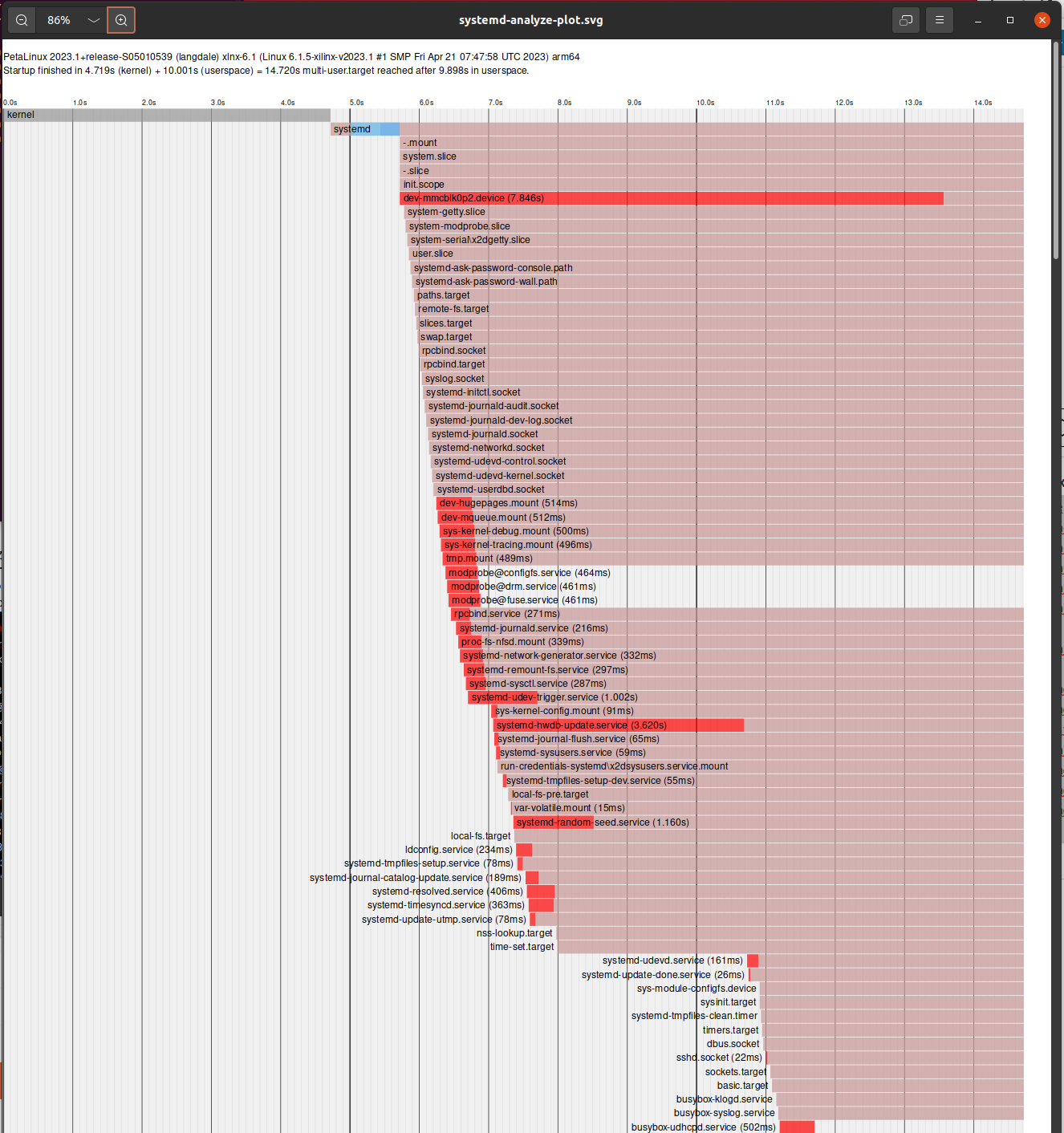Click the busybox-udhcpd.service red bar
This screenshot has width=1064, height=1133.
797,1127
